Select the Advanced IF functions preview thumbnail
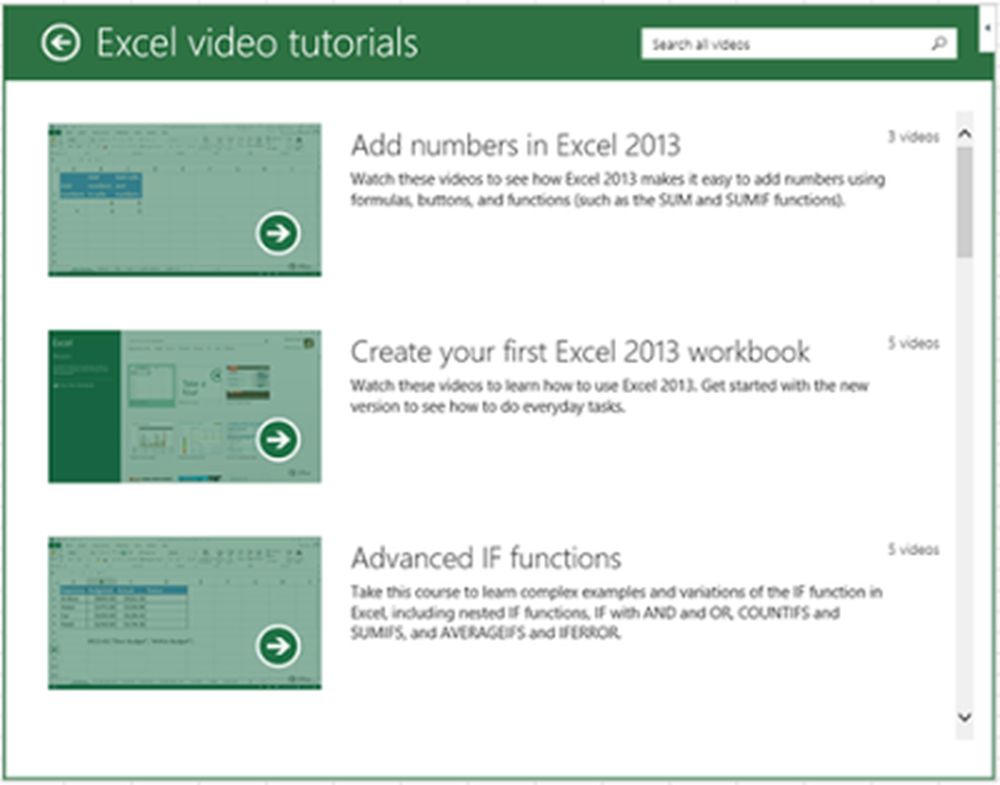Viewport: 1000px width, 785px height. pyautogui.click(x=185, y=612)
